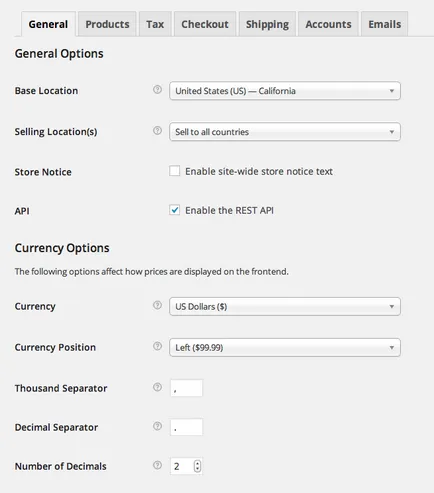Show the help tip for Currency Position

[157, 346]
